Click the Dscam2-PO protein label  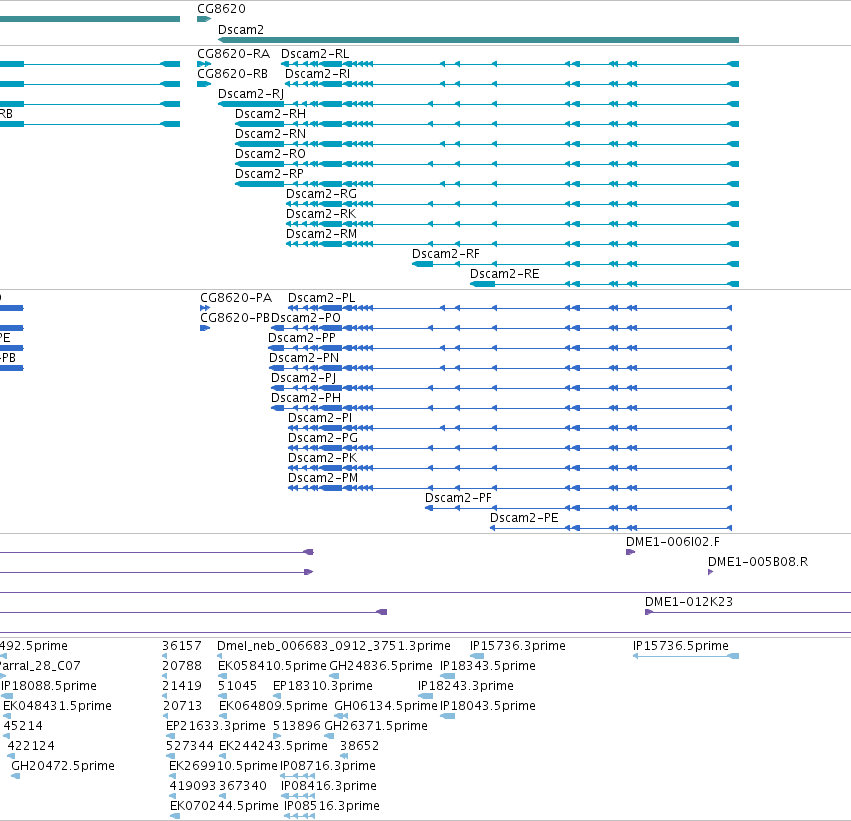click(306, 318)
